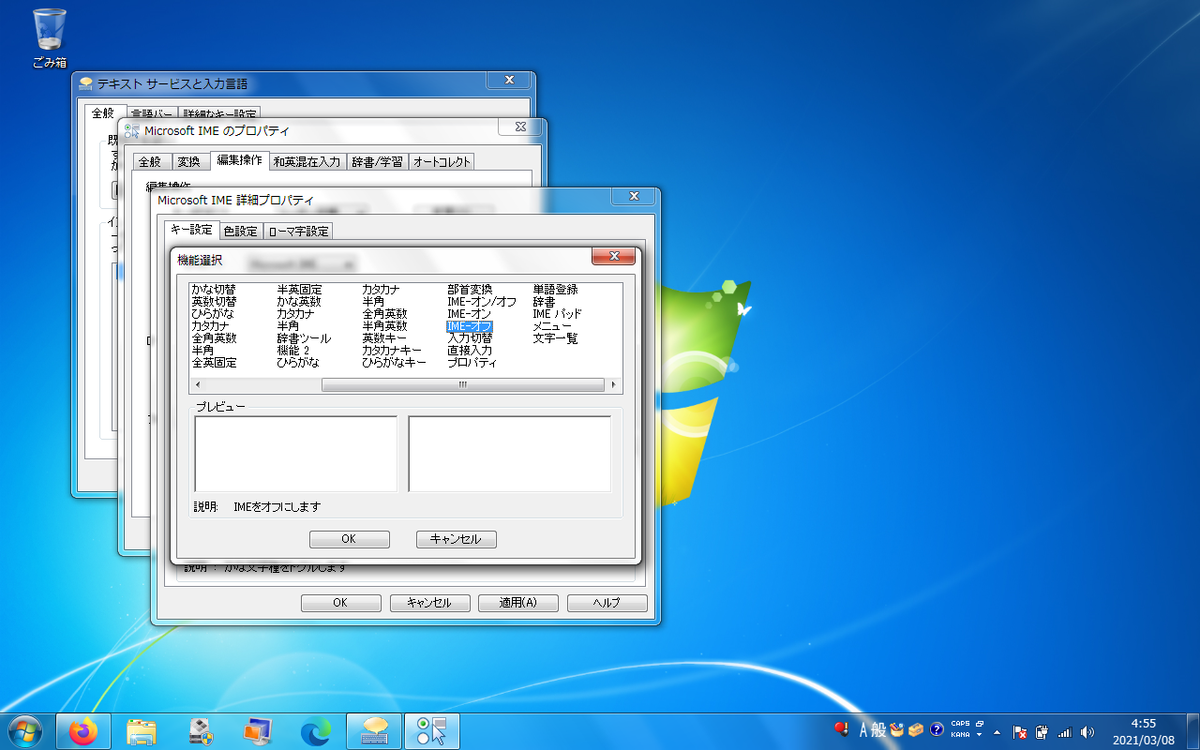Launch Firefox from the taskbar
1200x750 pixels.
84,732
